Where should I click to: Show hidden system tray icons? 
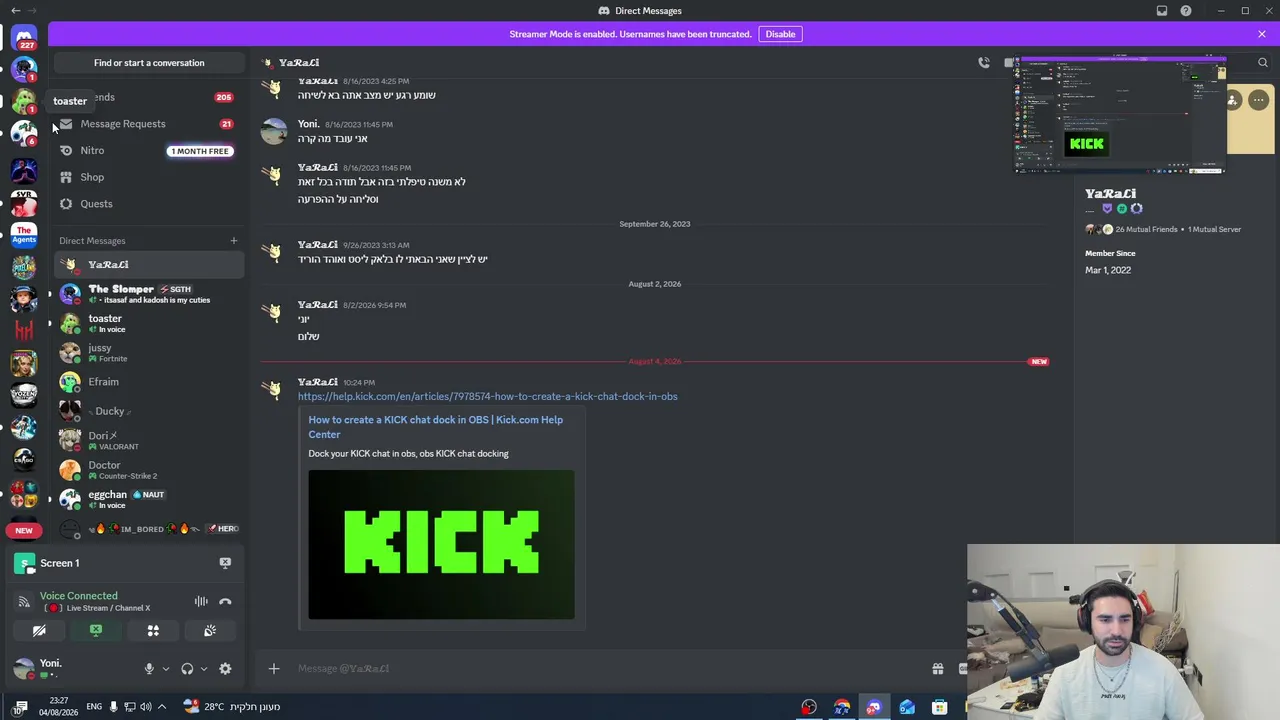(x=162, y=707)
